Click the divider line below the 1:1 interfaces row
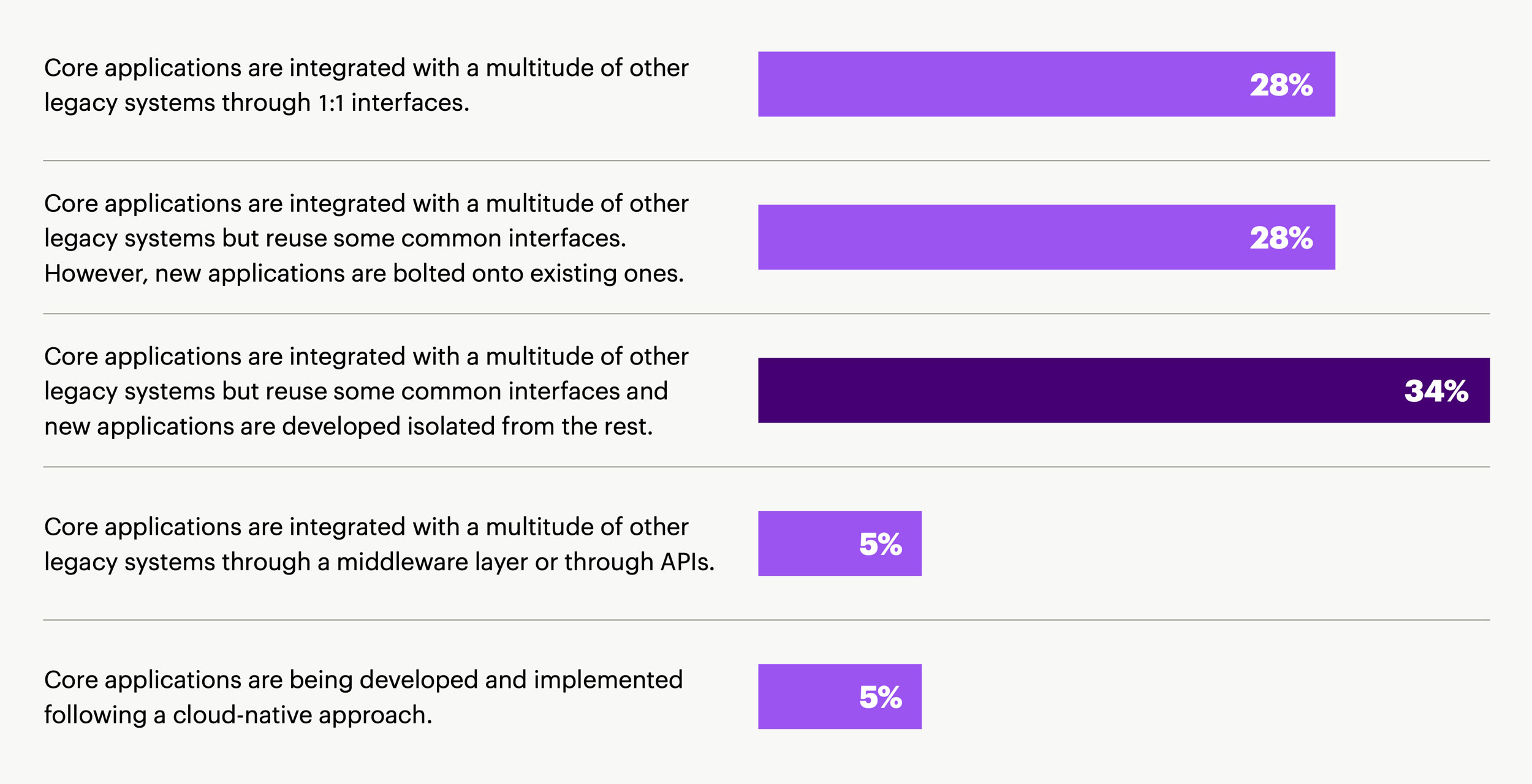The image size is (1532, 784). pos(766,161)
